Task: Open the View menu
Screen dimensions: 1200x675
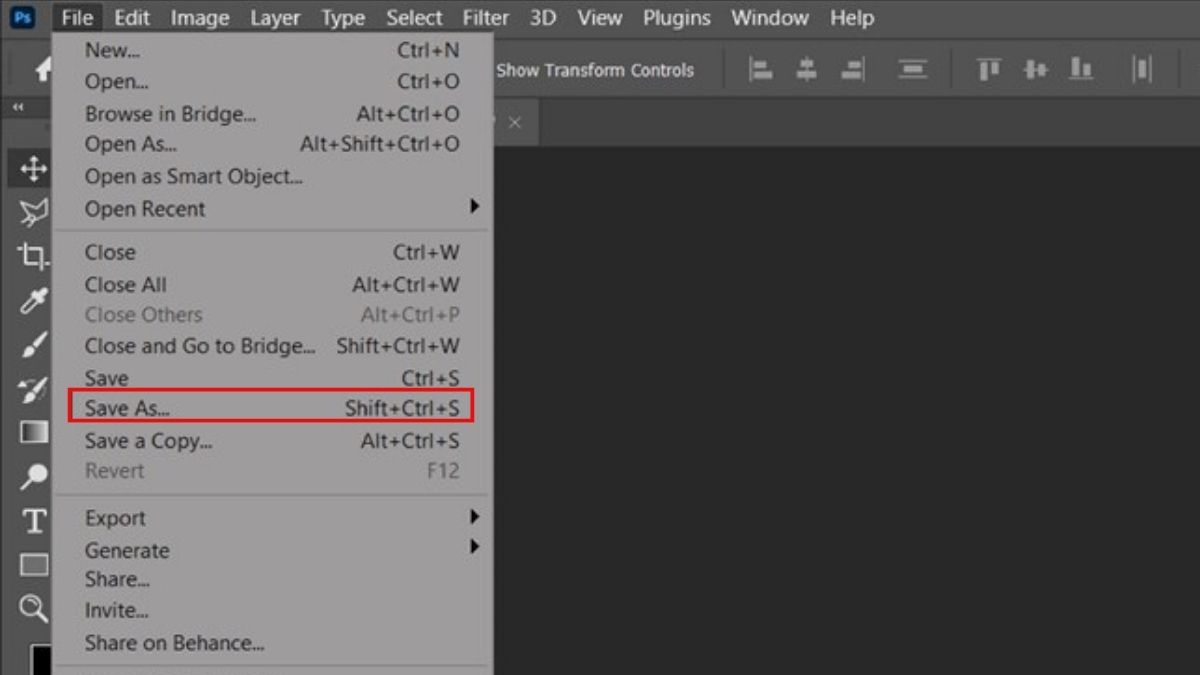Action: pyautogui.click(x=599, y=17)
